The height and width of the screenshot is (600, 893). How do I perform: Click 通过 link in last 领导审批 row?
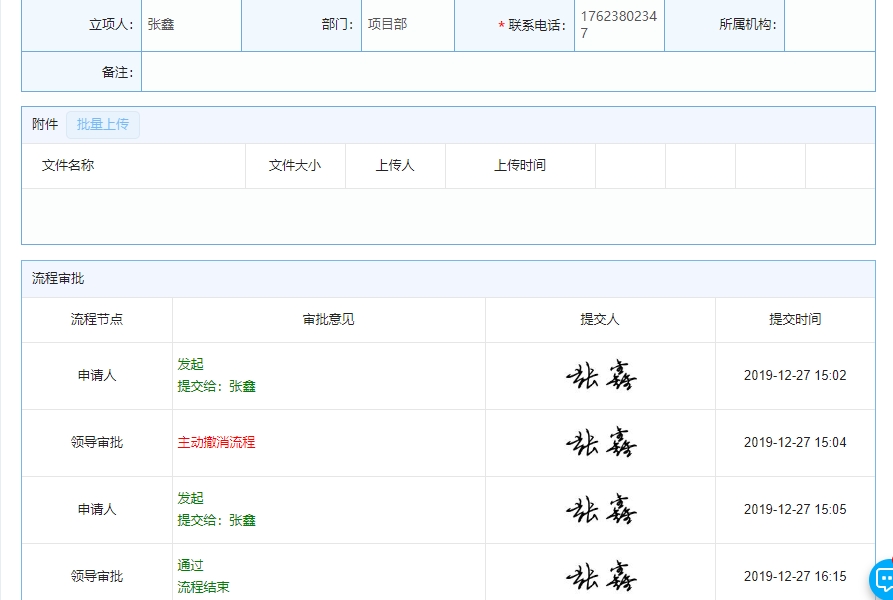point(190,565)
